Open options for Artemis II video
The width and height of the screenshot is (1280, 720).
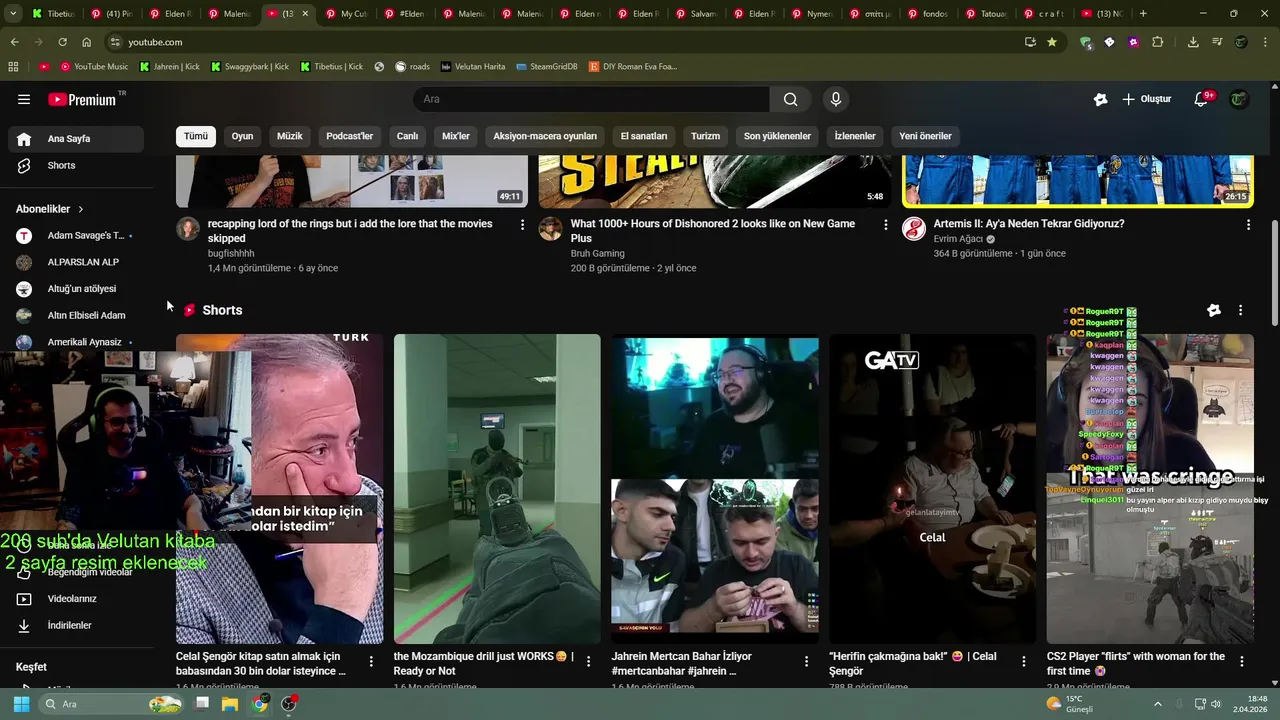(1248, 225)
